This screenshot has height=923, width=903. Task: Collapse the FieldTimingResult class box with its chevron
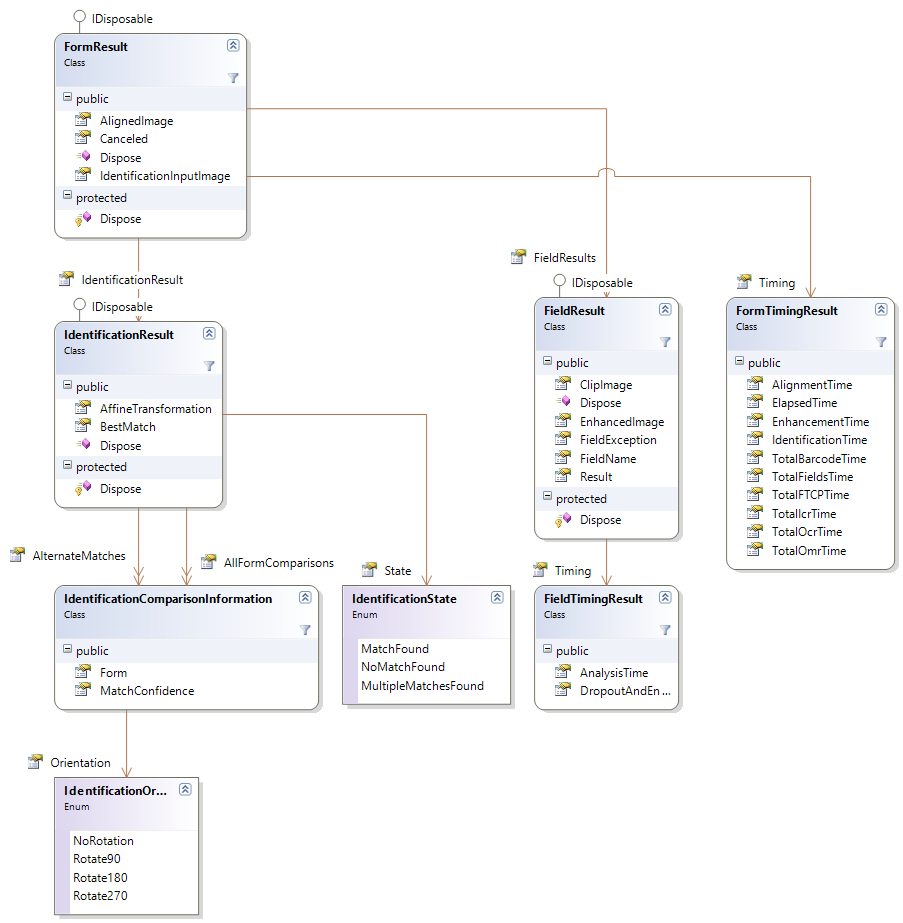665,597
